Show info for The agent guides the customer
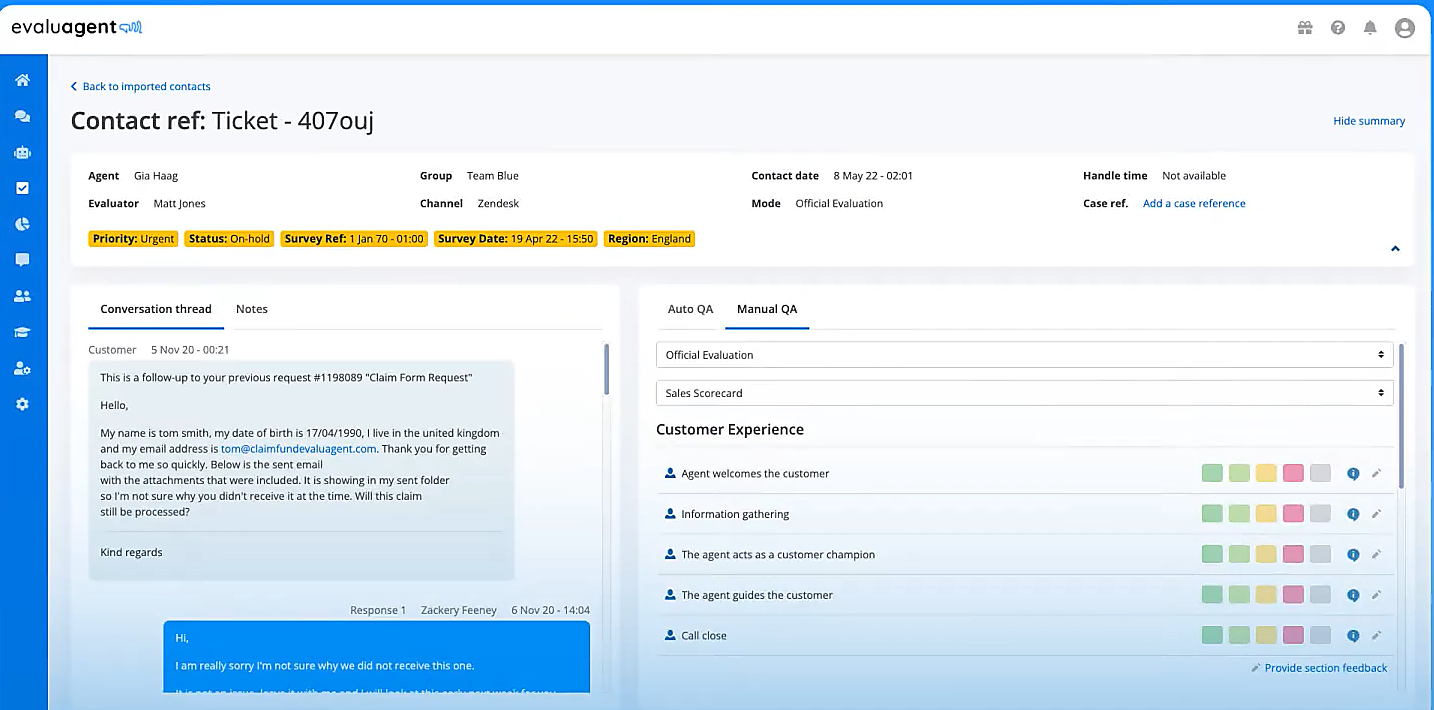This screenshot has height=710, width=1434. pyautogui.click(x=1353, y=595)
